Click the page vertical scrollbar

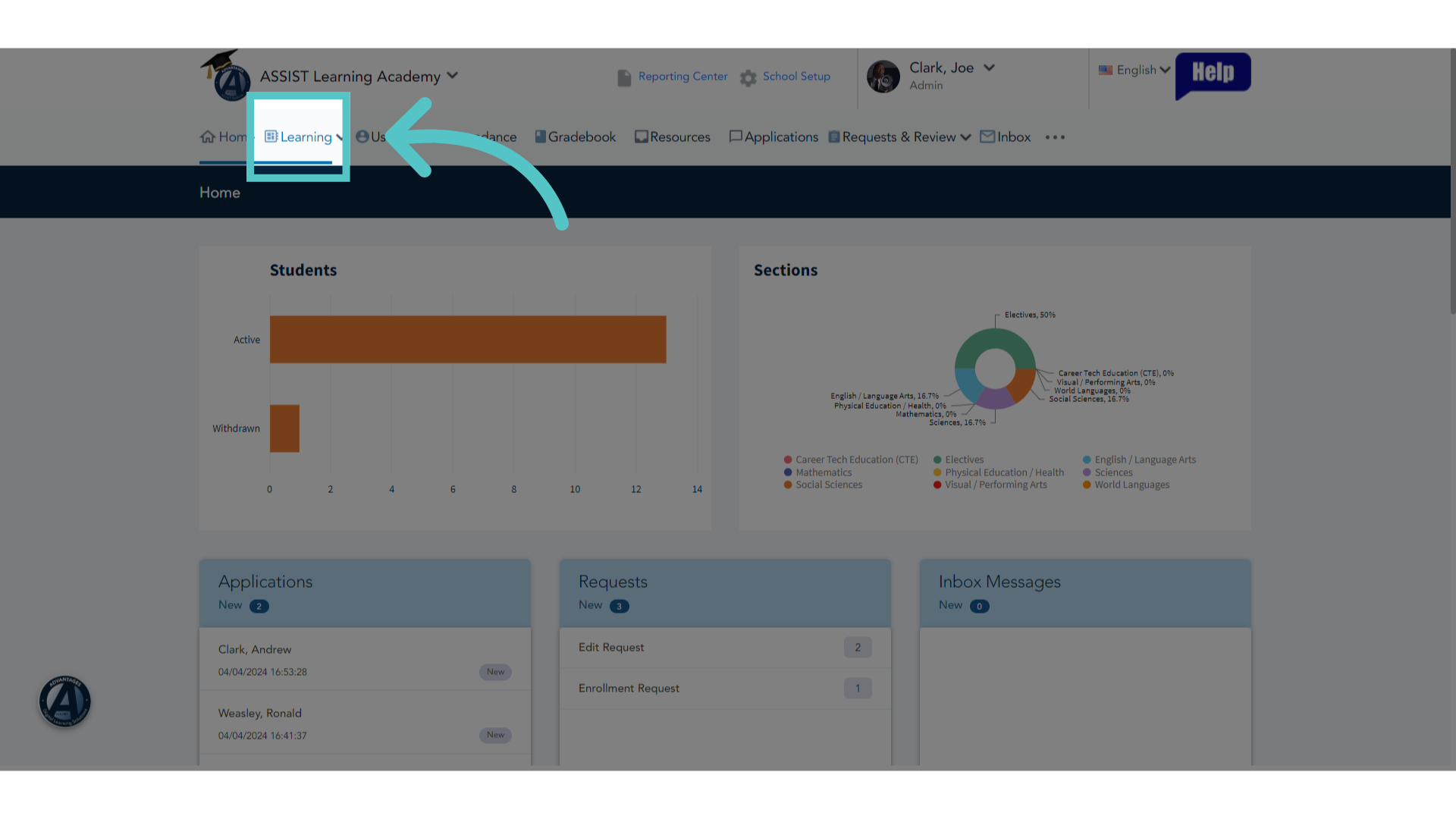click(x=1452, y=182)
